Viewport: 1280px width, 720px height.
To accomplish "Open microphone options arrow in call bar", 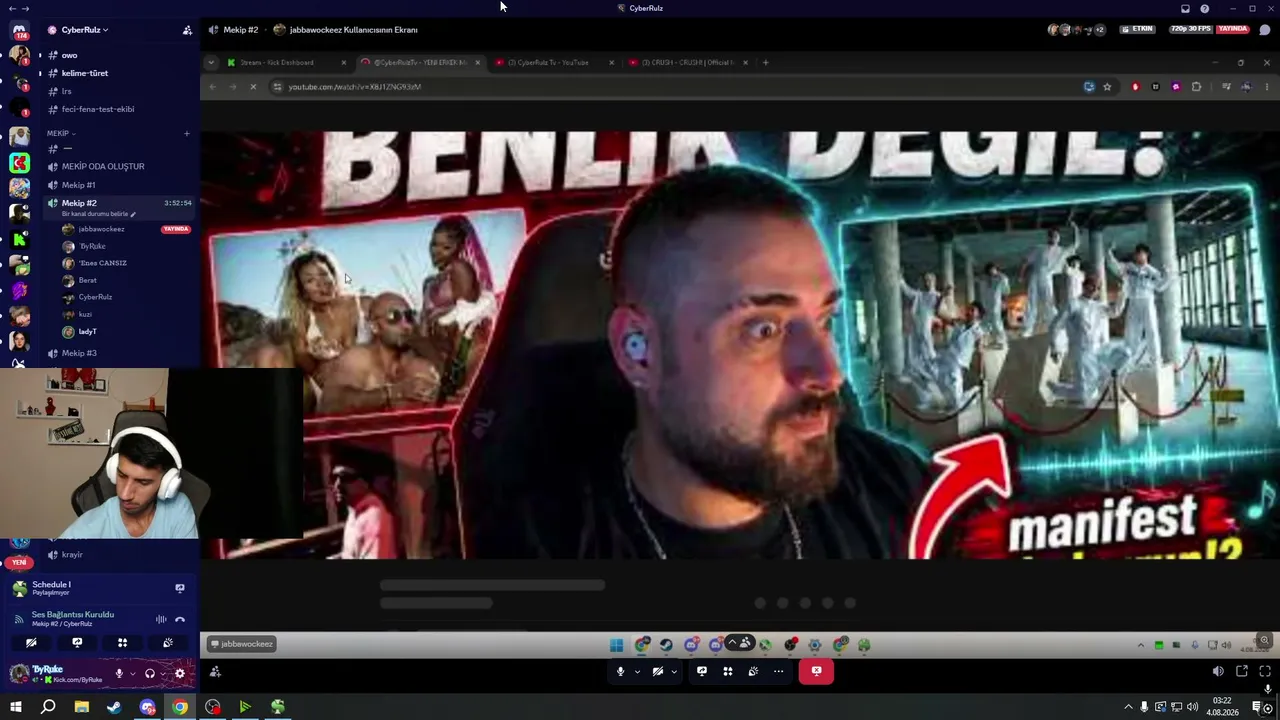I will click(x=637, y=671).
